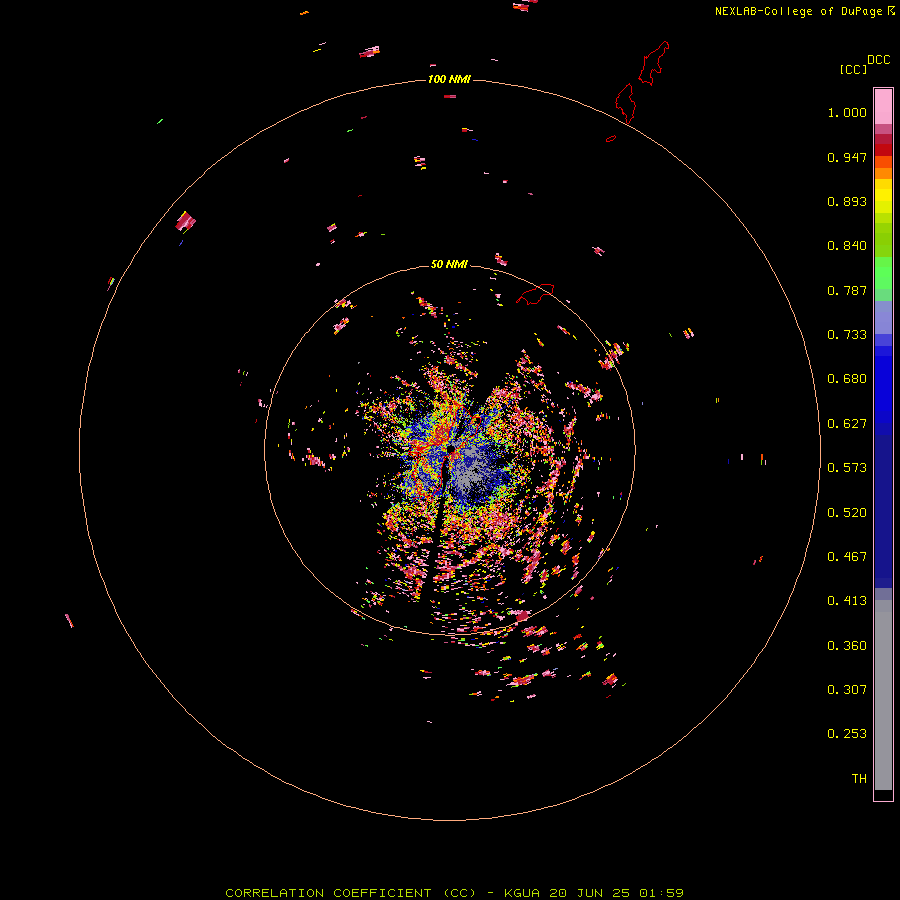Click the northernmost red island outline
The image size is (900, 900).
point(654,63)
